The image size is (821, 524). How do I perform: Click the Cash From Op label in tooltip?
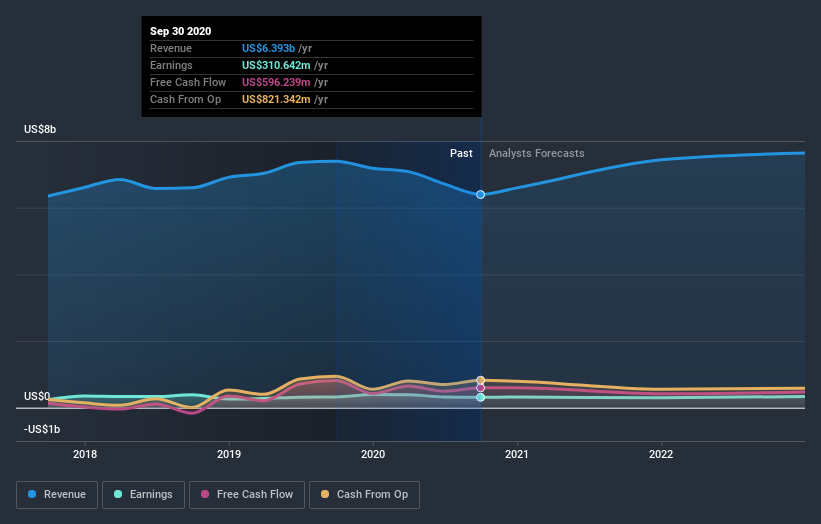(185, 99)
